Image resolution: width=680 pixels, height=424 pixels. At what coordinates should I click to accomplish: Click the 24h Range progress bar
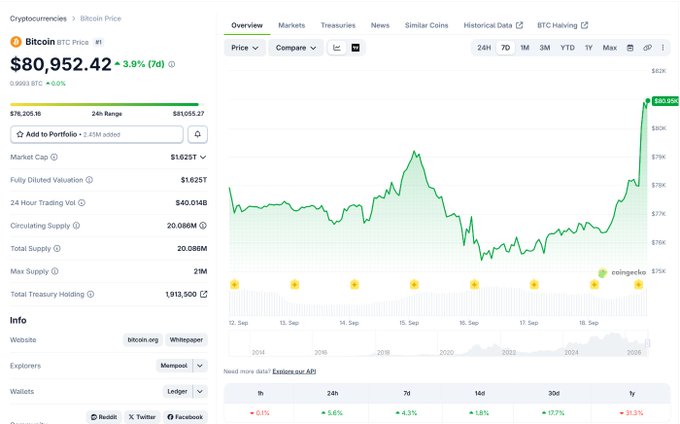click(107, 104)
